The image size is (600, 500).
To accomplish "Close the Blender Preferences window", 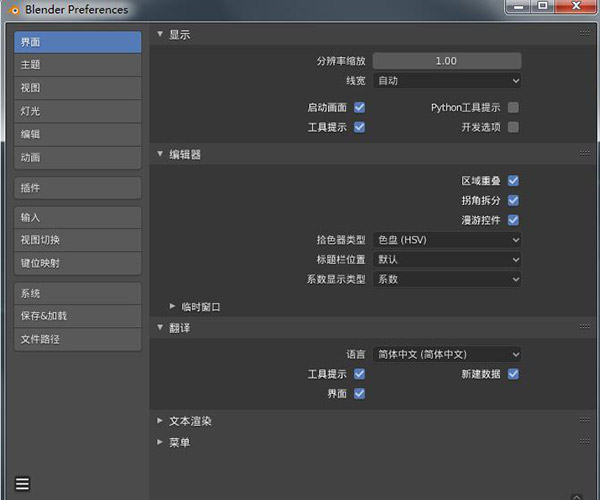I will (575, 7).
